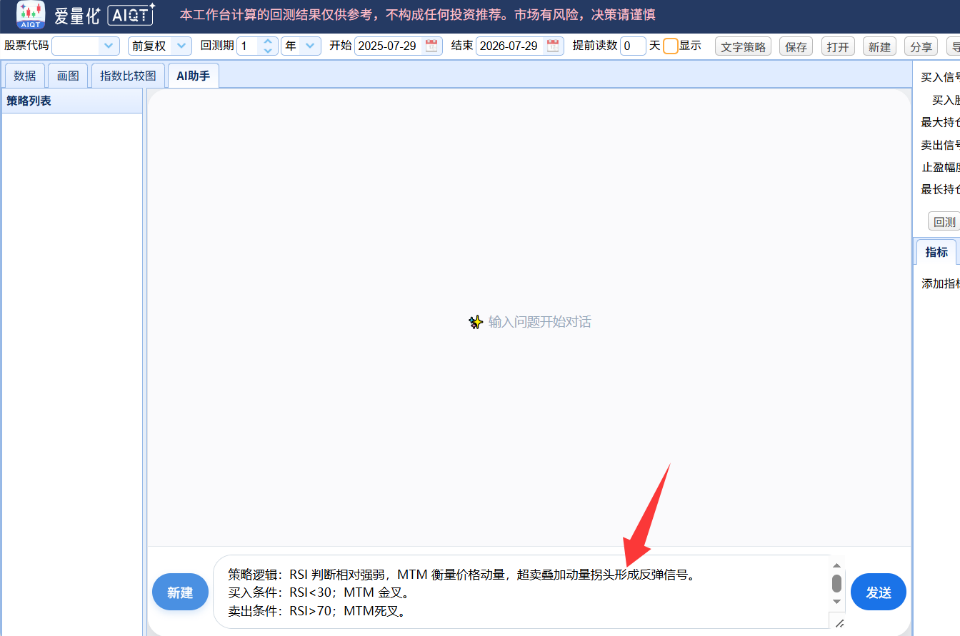Click the scroll-up arrow in message box
Viewport: 960px width, 636px height.
tap(836, 566)
